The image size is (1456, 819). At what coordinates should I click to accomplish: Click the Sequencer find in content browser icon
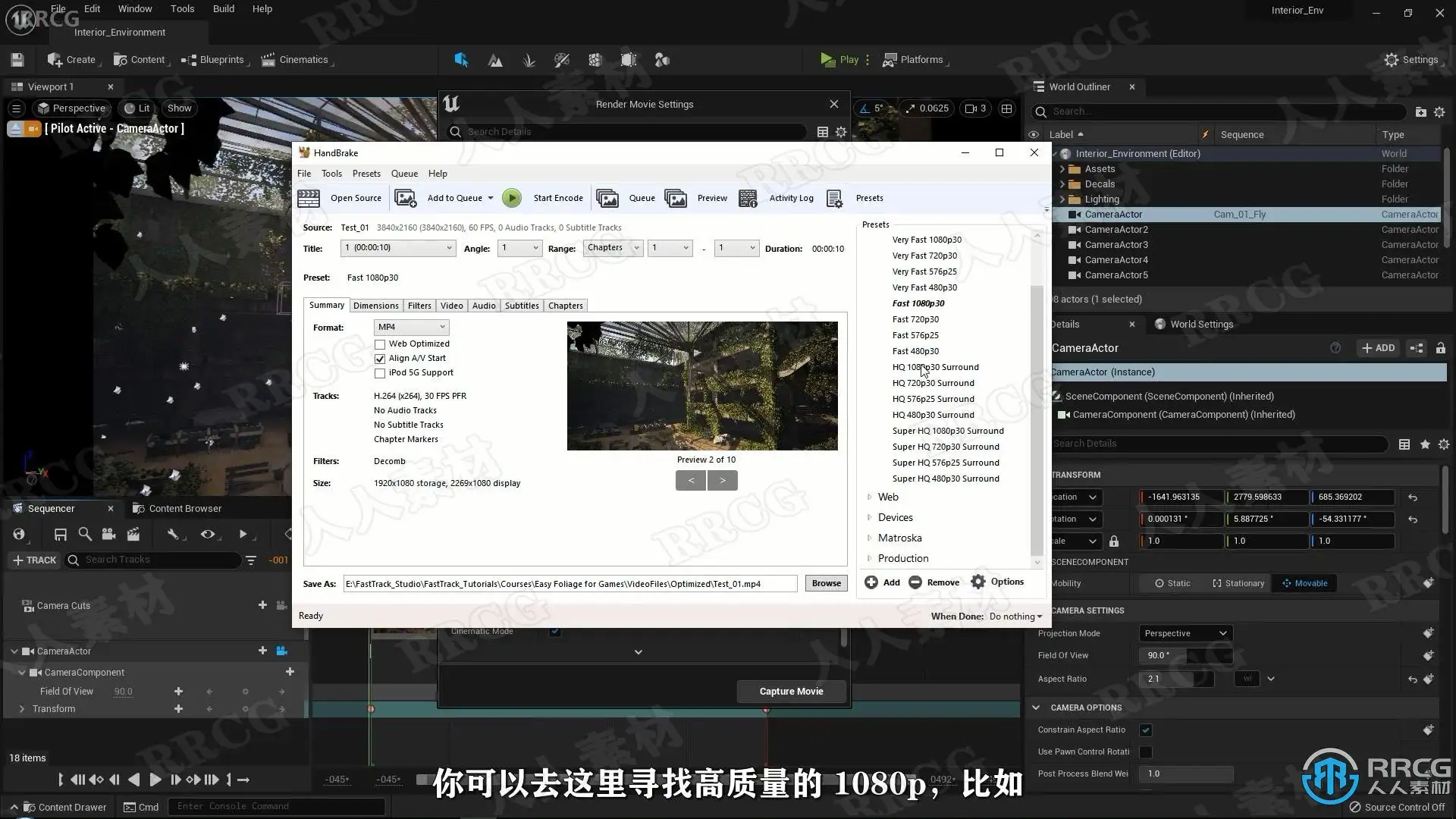pos(85,535)
